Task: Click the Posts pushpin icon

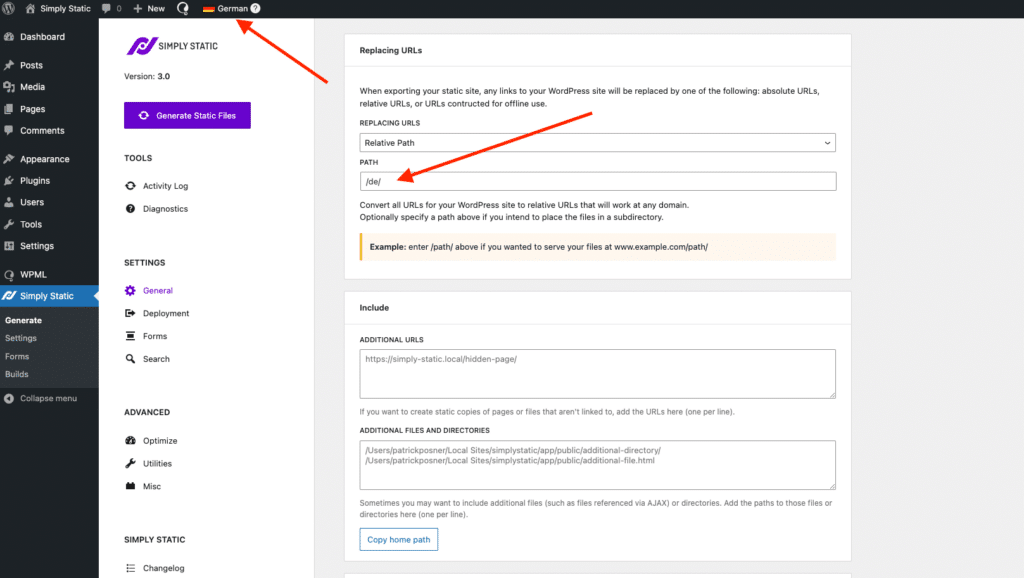Action: pos(8,65)
